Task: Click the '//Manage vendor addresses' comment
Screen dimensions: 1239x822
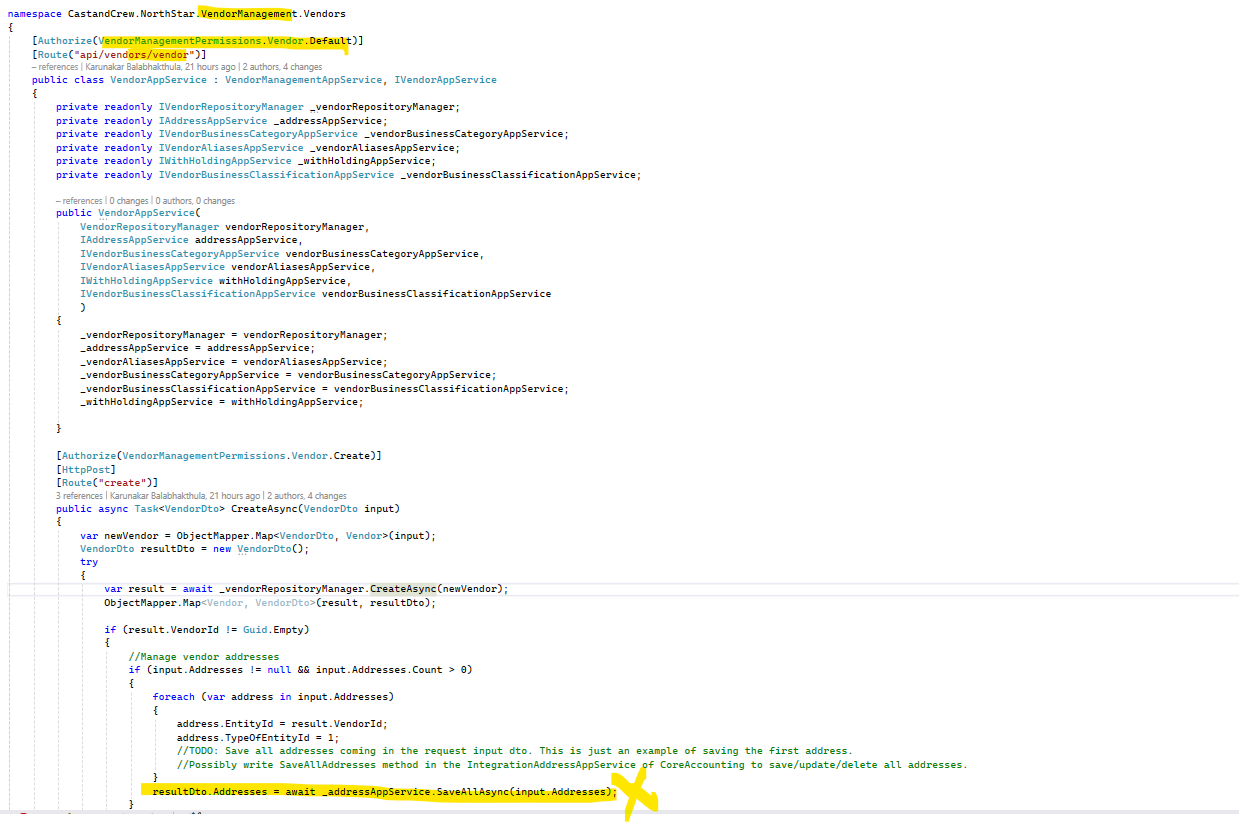Action: tap(204, 657)
